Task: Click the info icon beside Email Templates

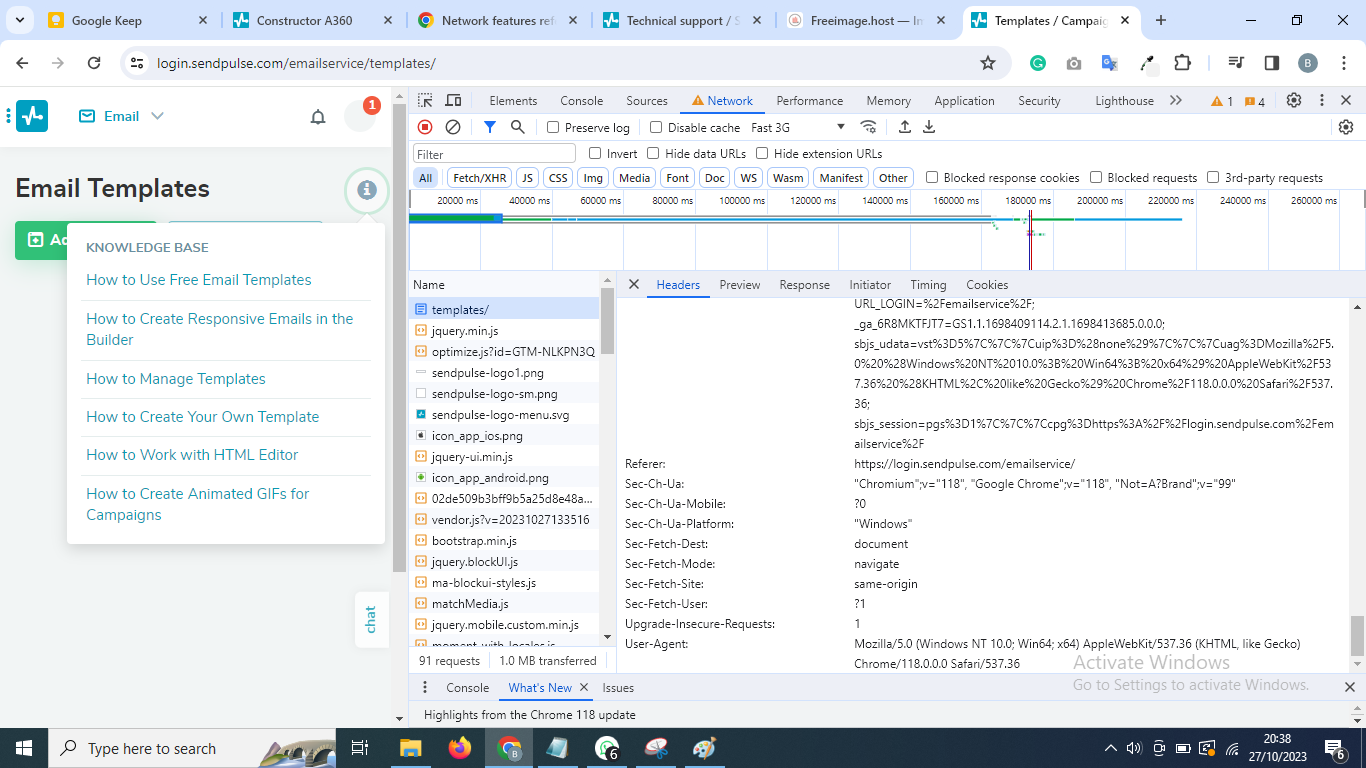Action: pyautogui.click(x=367, y=189)
